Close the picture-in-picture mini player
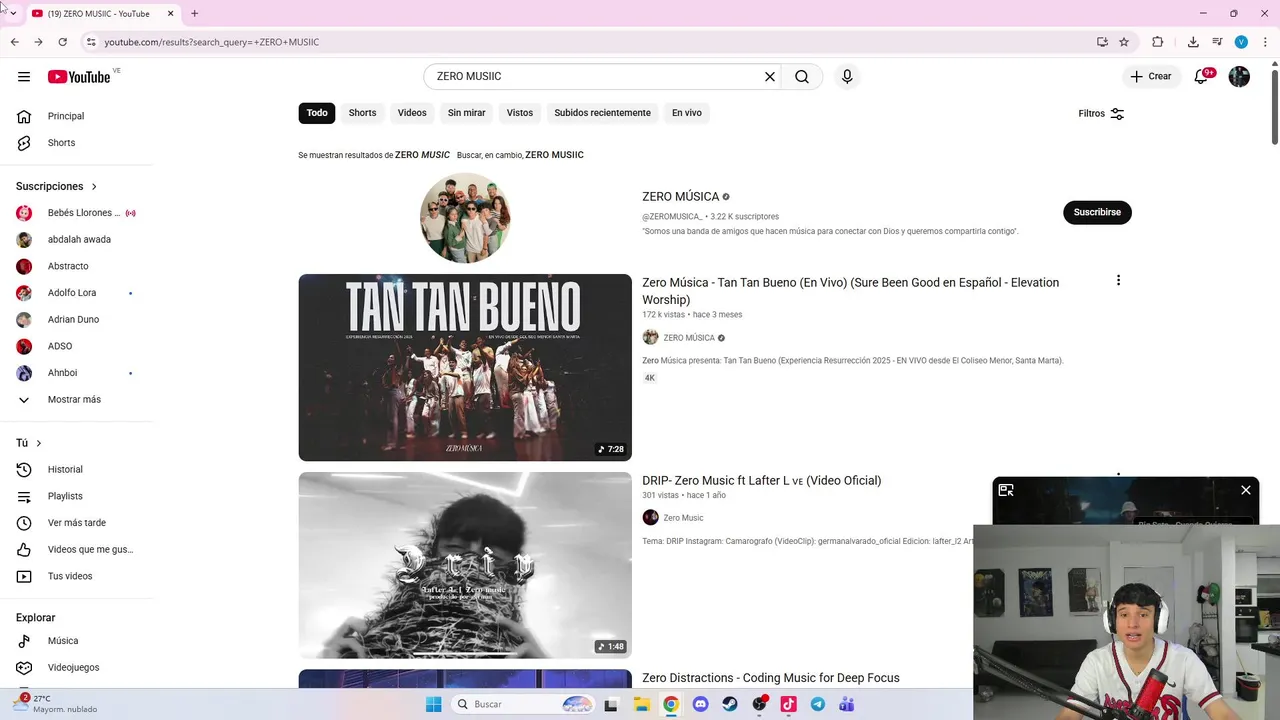 (1246, 490)
